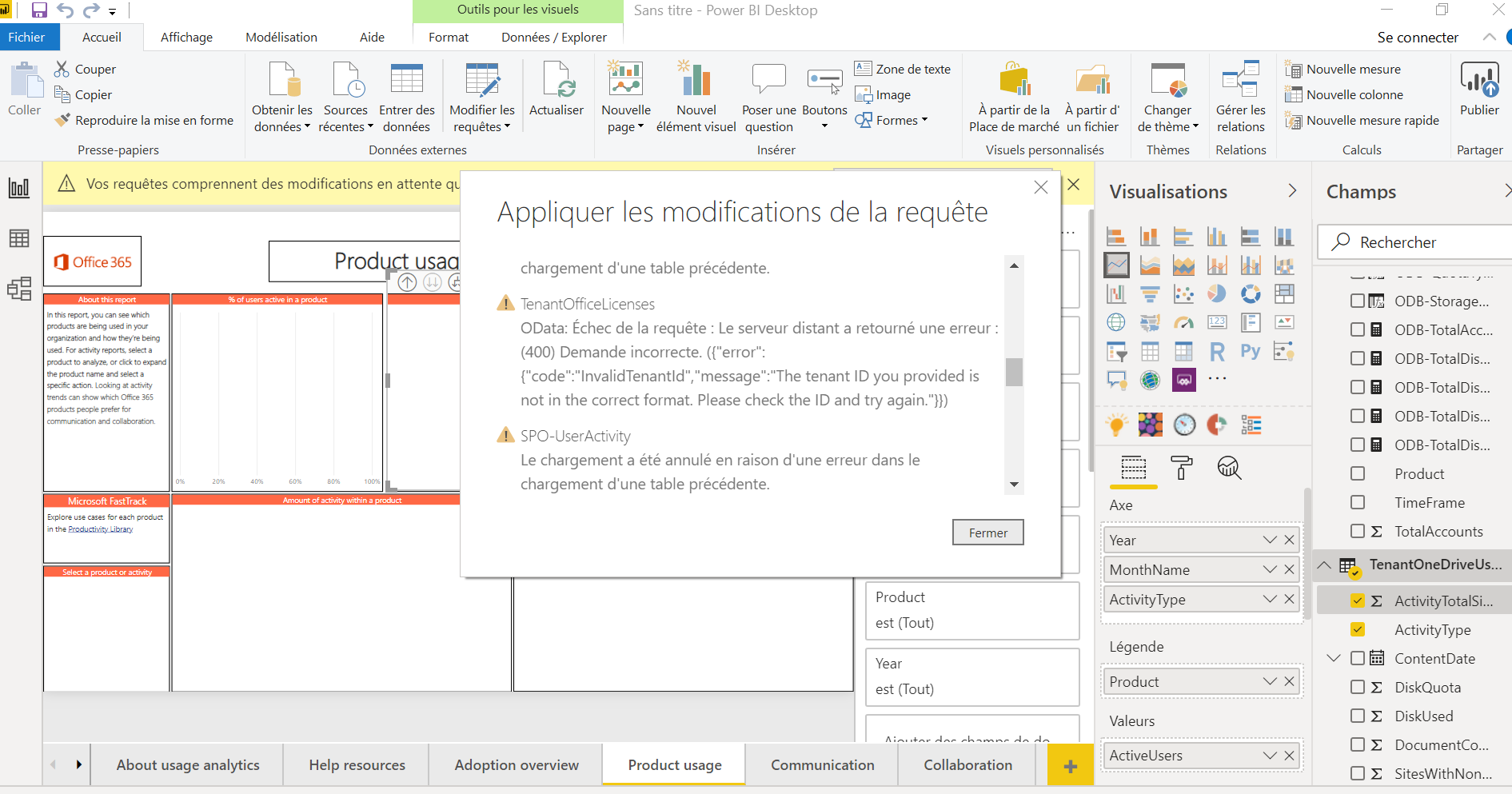Click Nouvelle mesure button
The height and width of the screenshot is (794, 1512).
pos(1343,69)
